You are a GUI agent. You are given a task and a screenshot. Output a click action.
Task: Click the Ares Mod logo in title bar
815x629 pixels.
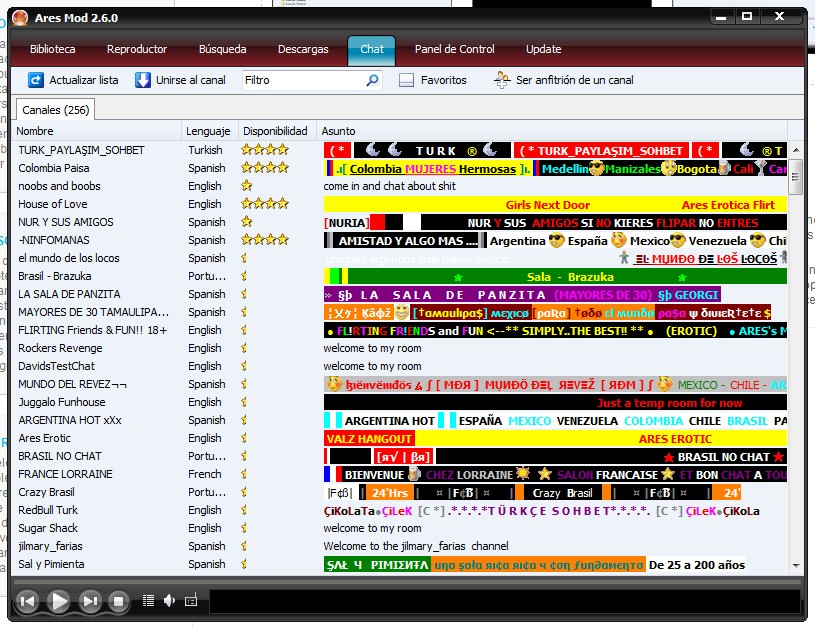coord(20,18)
